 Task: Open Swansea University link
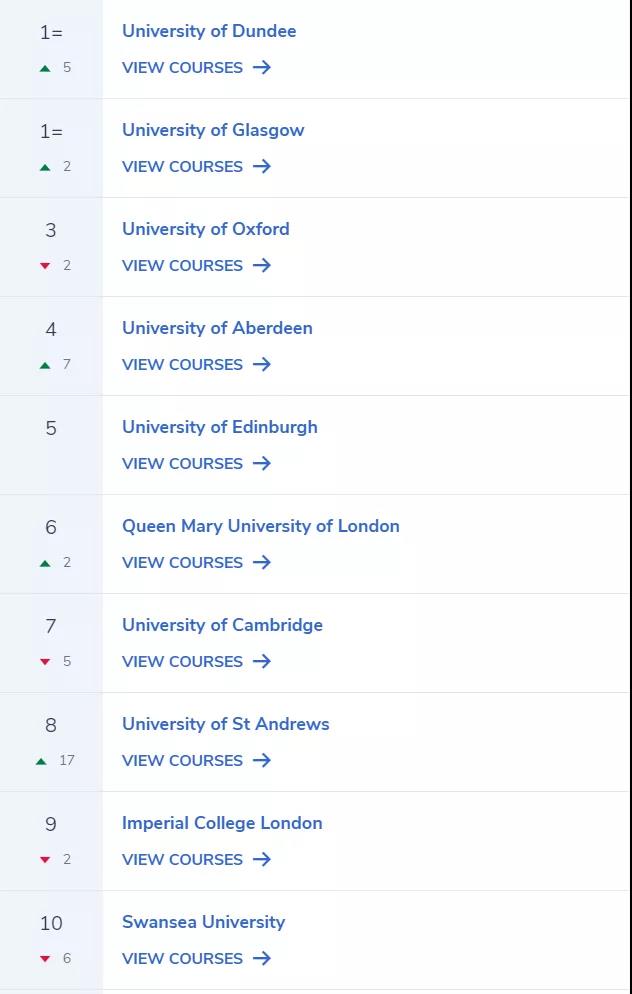(203, 922)
